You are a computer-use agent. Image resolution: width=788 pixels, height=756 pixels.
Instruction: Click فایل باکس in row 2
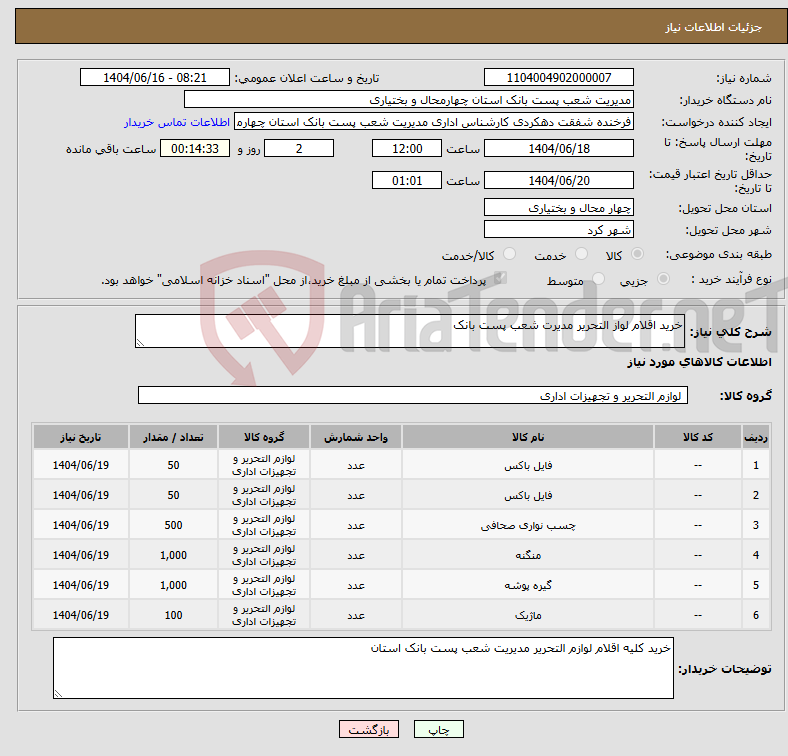click(528, 496)
